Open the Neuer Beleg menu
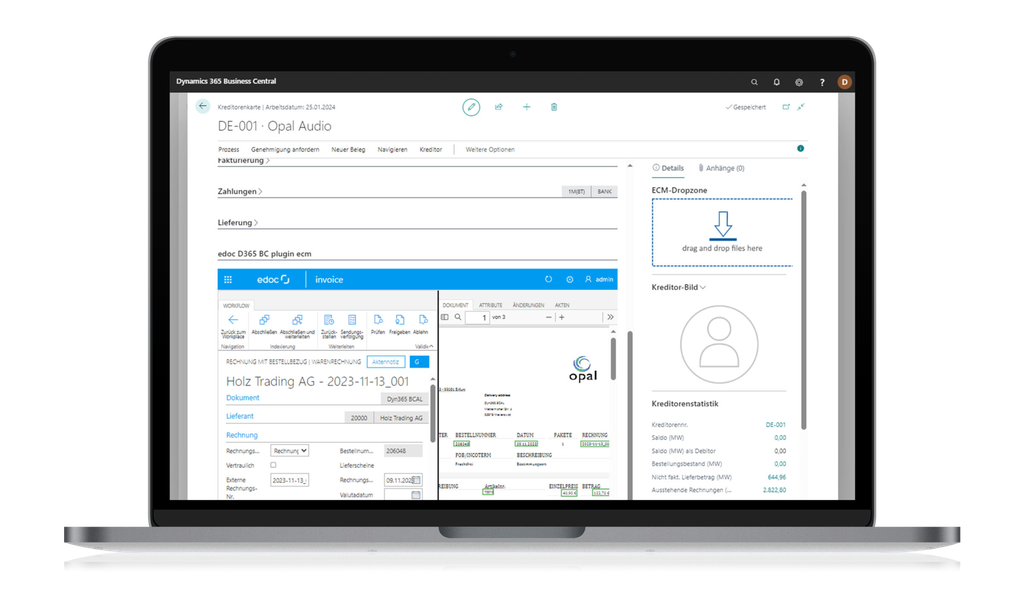The width and height of the screenshot is (1024, 589). pyautogui.click(x=348, y=150)
